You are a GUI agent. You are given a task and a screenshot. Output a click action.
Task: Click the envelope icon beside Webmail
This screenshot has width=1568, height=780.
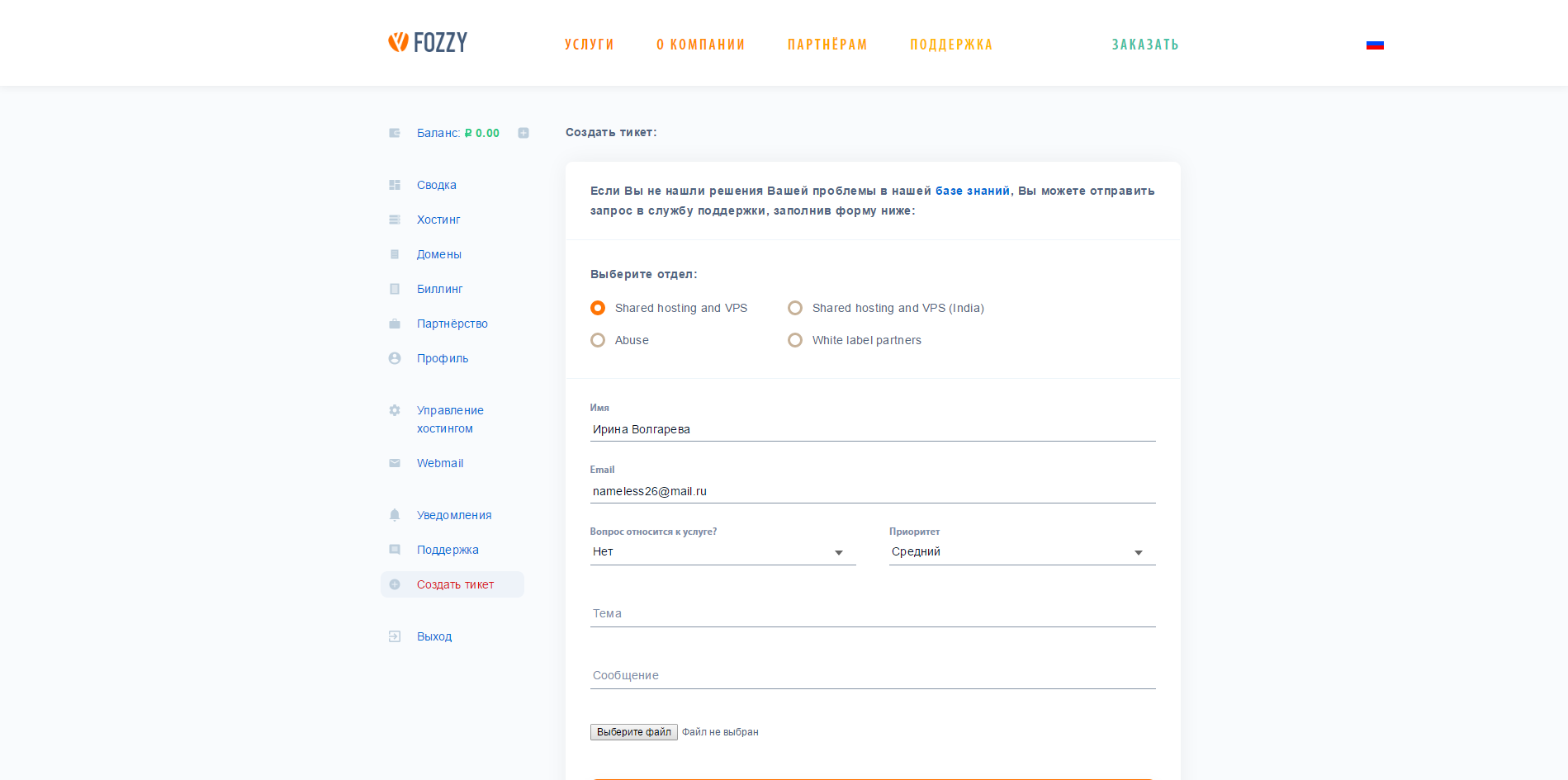pyautogui.click(x=395, y=463)
